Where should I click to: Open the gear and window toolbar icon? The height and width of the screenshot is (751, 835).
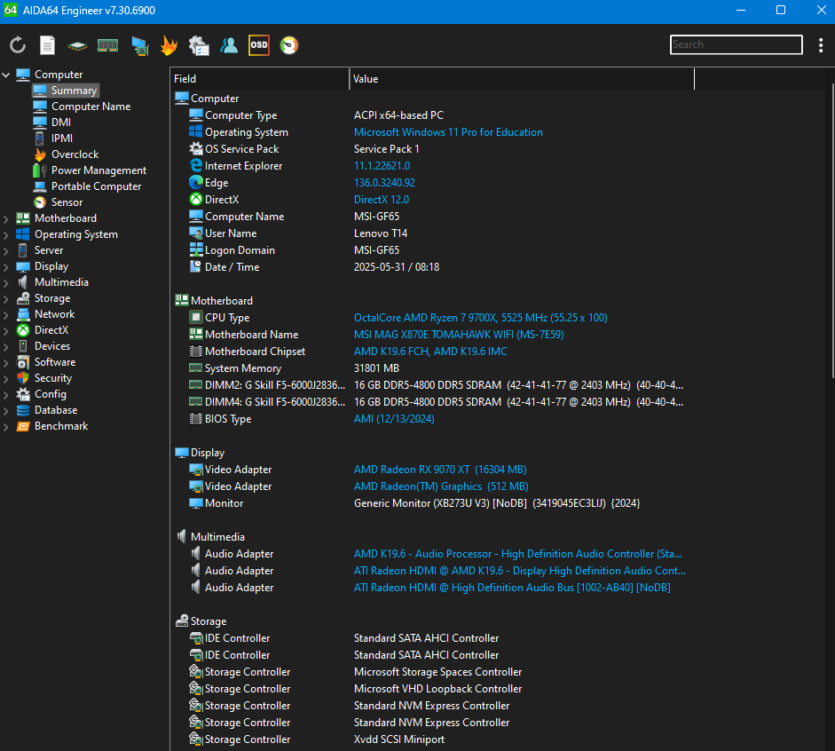[199, 46]
